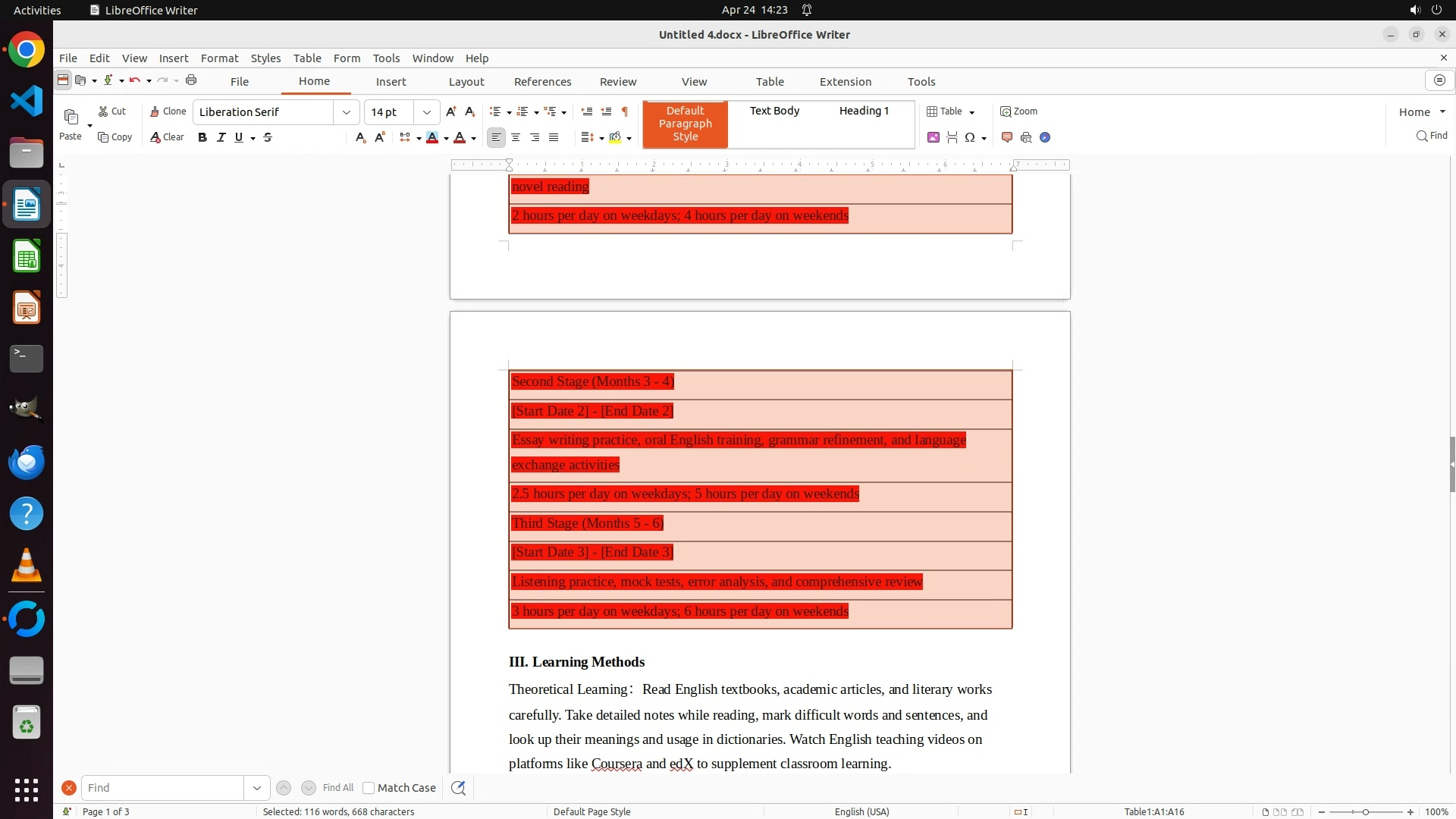This screenshot has width=1456, height=819.
Task: Enable the Match Case checkbox
Action: click(x=369, y=788)
